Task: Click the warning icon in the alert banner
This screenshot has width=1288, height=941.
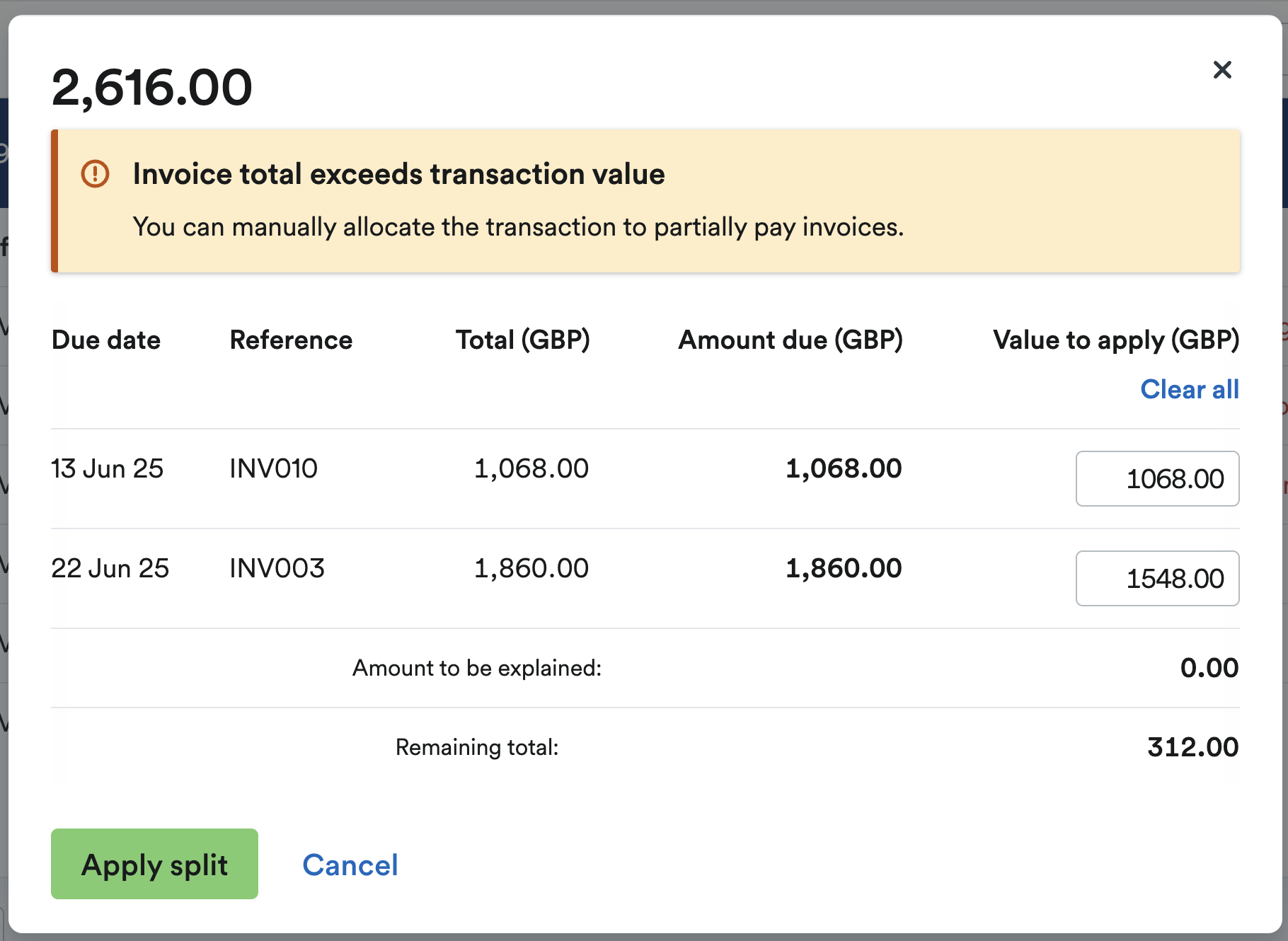Action: 96,173
